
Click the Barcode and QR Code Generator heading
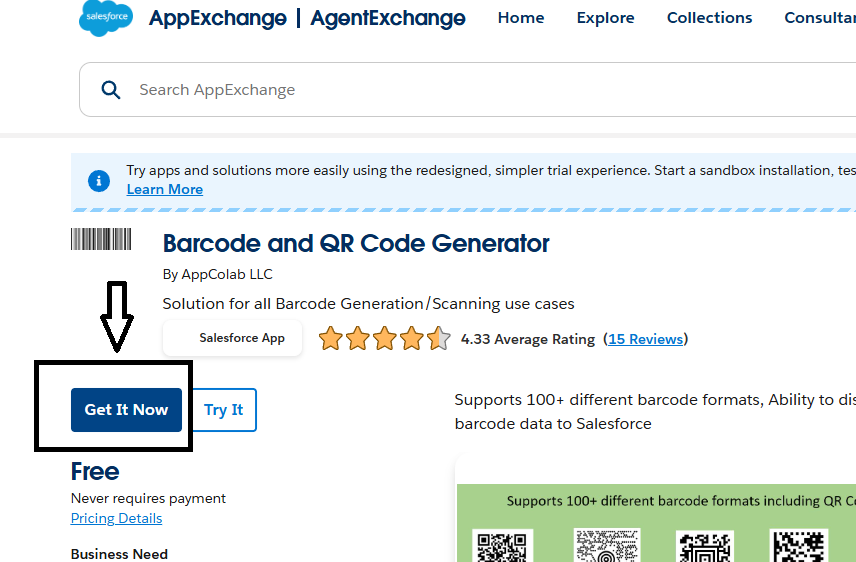pyautogui.click(x=356, y=243)
